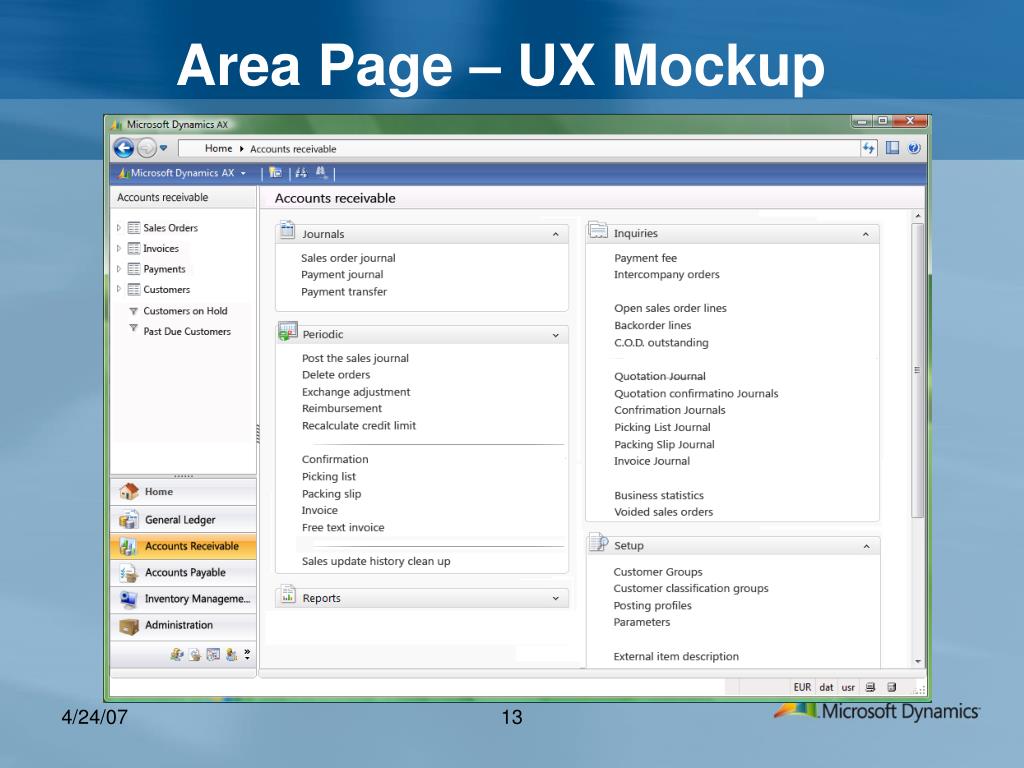Open the Help question mark icon
Image resolution: width=1024 pixels, height=768 pixels.
tap(914, 148)
